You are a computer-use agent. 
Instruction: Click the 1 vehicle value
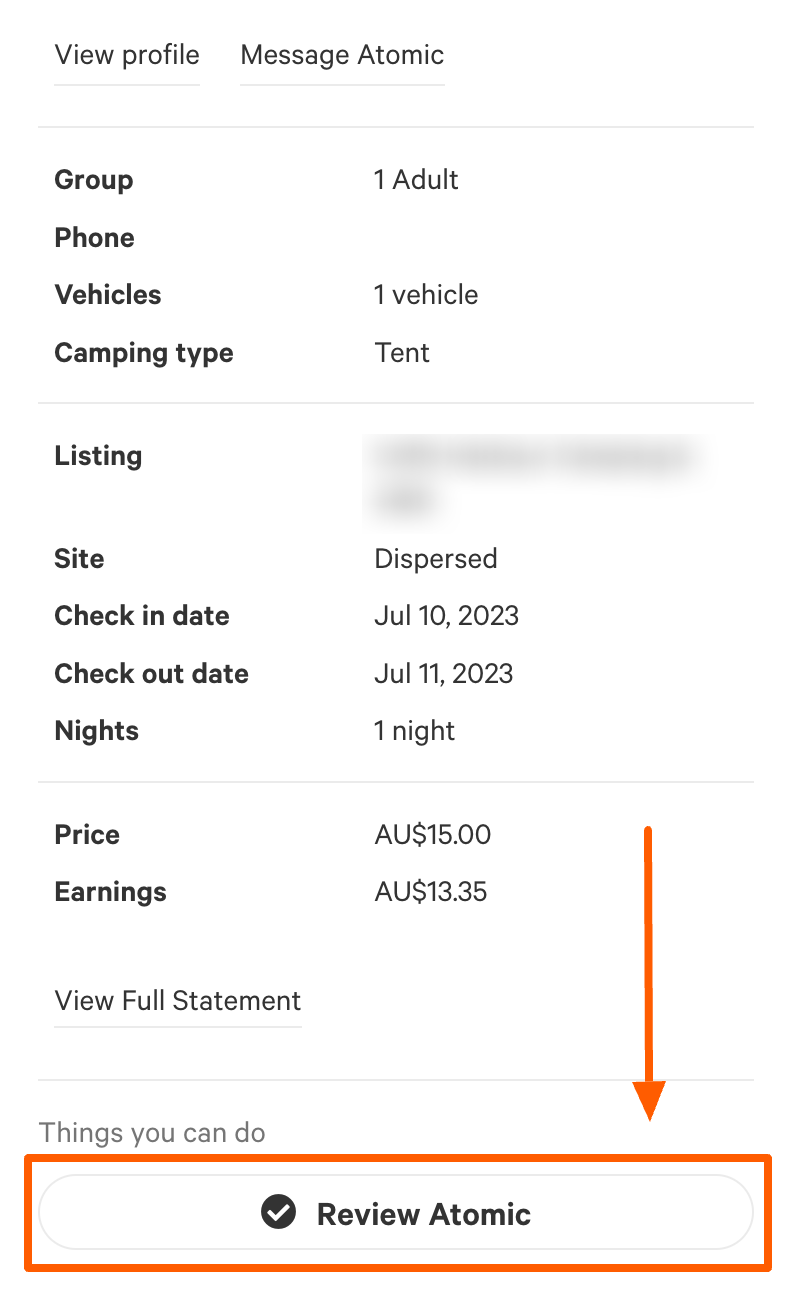427,295
